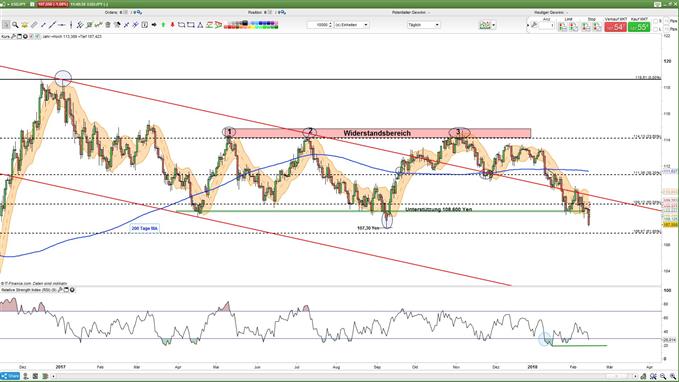Click the 200 Tage MA label

[x=145, y=228]
